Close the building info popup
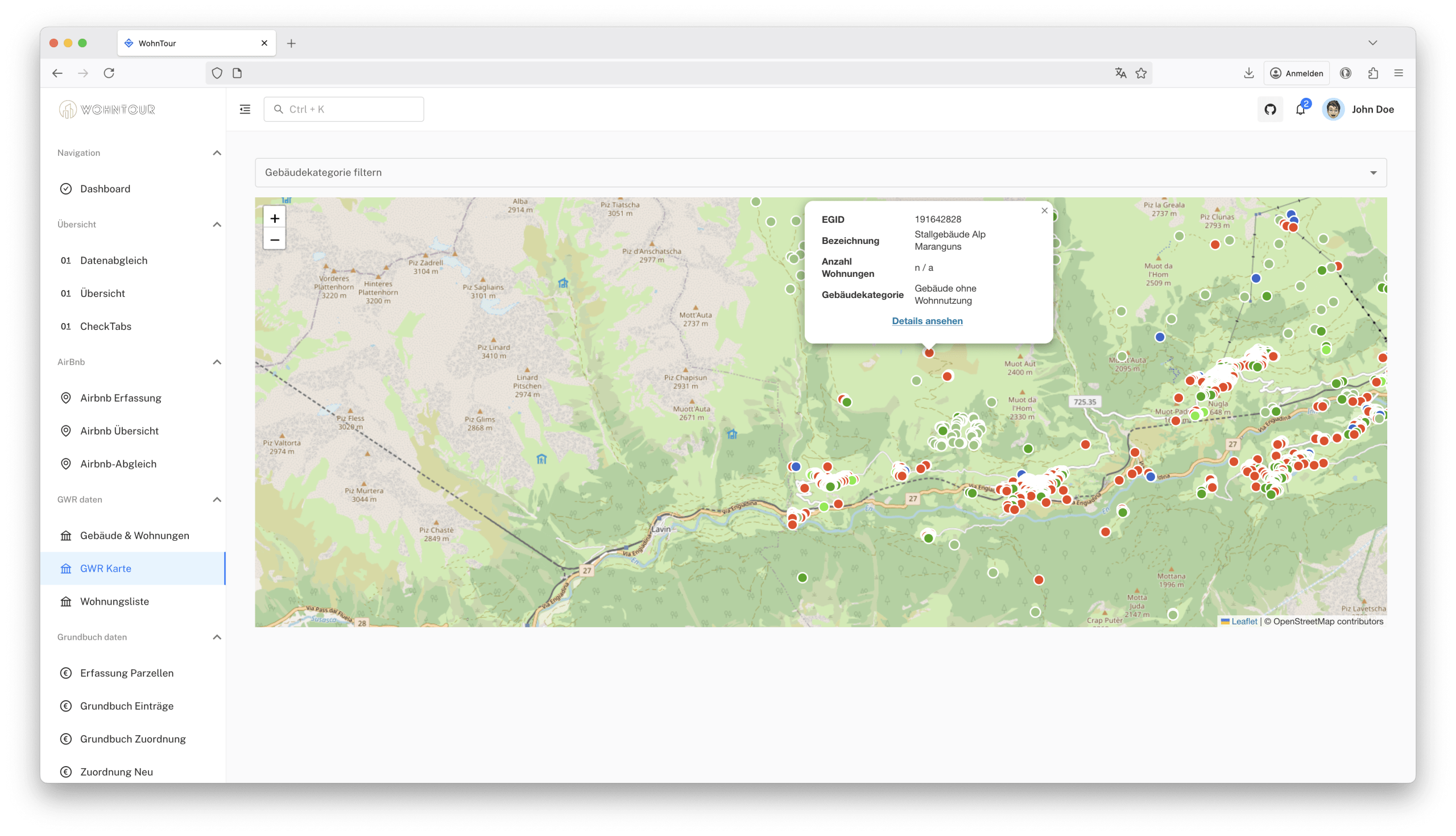1456x836 pixels. click(x=1044, y=211)
